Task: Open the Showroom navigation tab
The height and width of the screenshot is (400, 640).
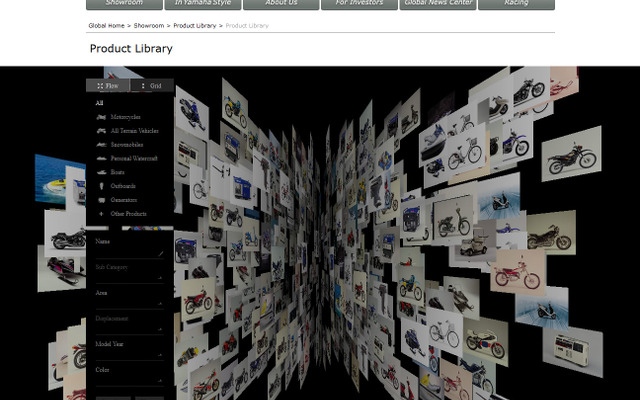Action: (x=124, y=4)
